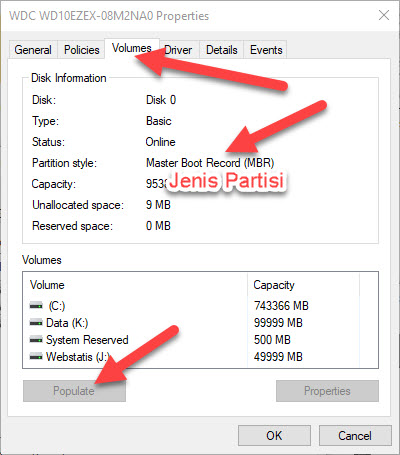
Task: Click the volume Properties button
Action: coord(327,391)
